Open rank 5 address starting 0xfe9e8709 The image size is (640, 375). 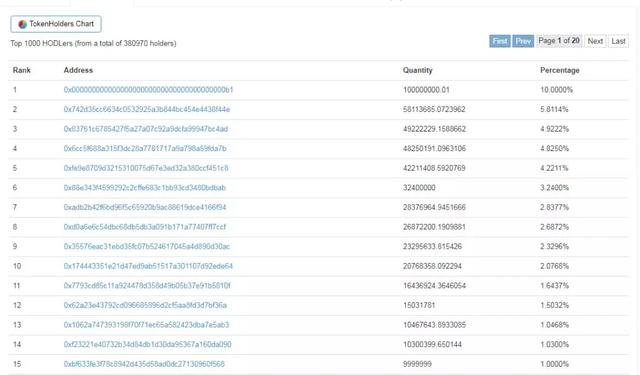(146, 168)
